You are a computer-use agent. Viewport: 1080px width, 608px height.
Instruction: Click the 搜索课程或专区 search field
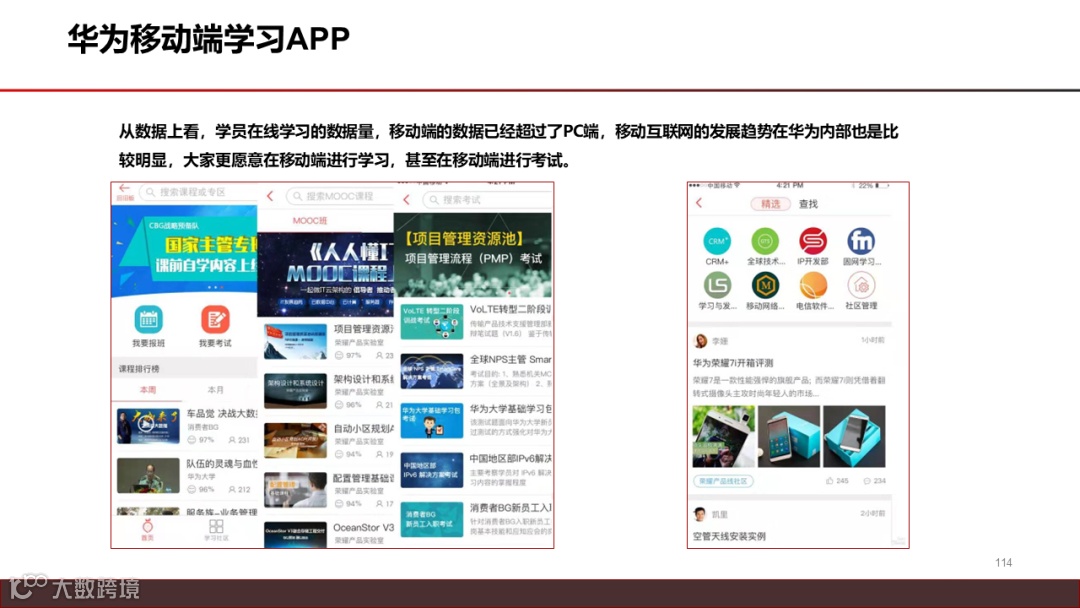[198, 192]
